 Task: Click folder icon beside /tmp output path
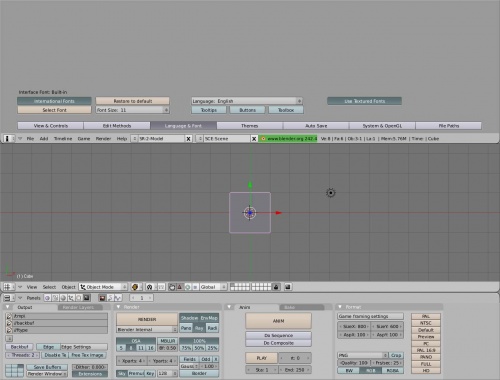[x=9, y=316]
